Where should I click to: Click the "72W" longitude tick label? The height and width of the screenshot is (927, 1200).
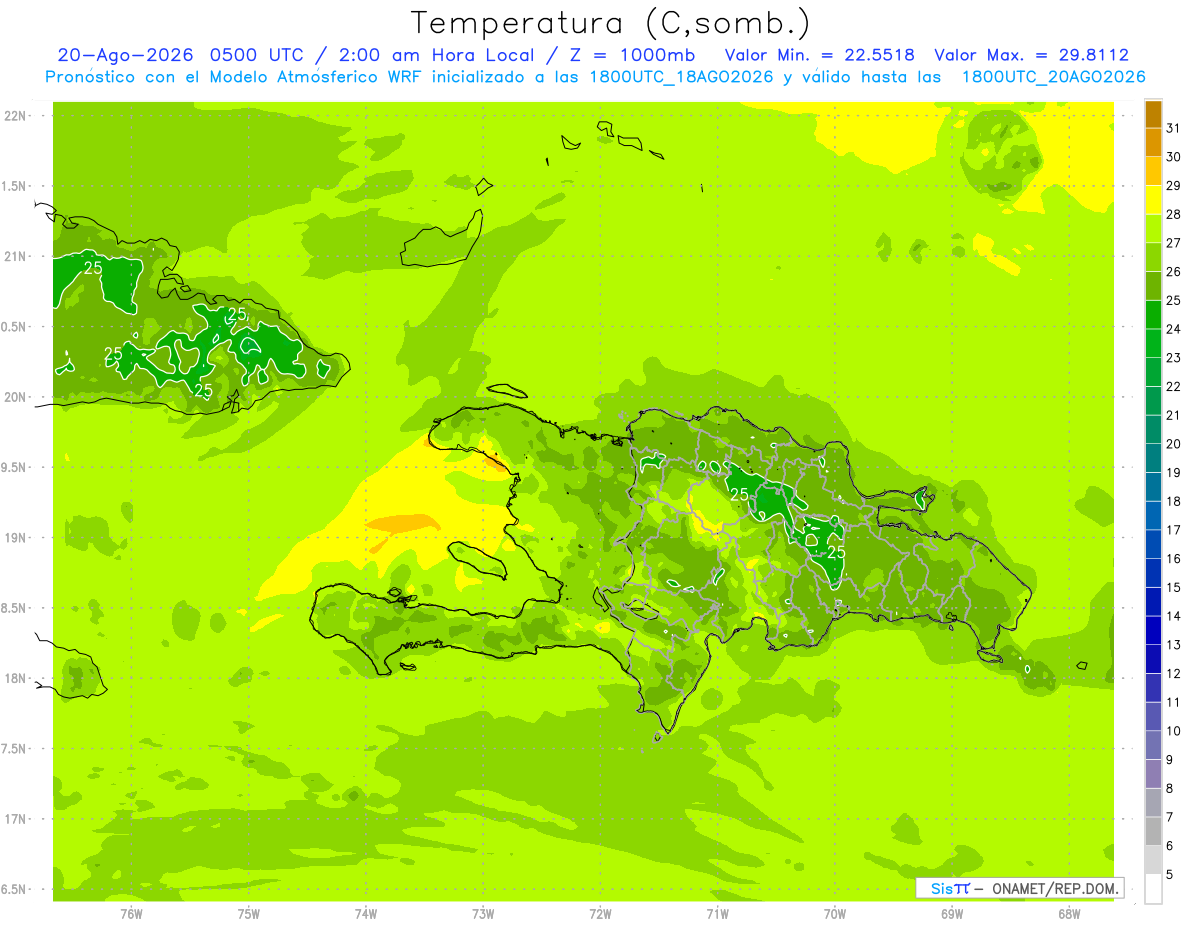(x=600, y=915)
